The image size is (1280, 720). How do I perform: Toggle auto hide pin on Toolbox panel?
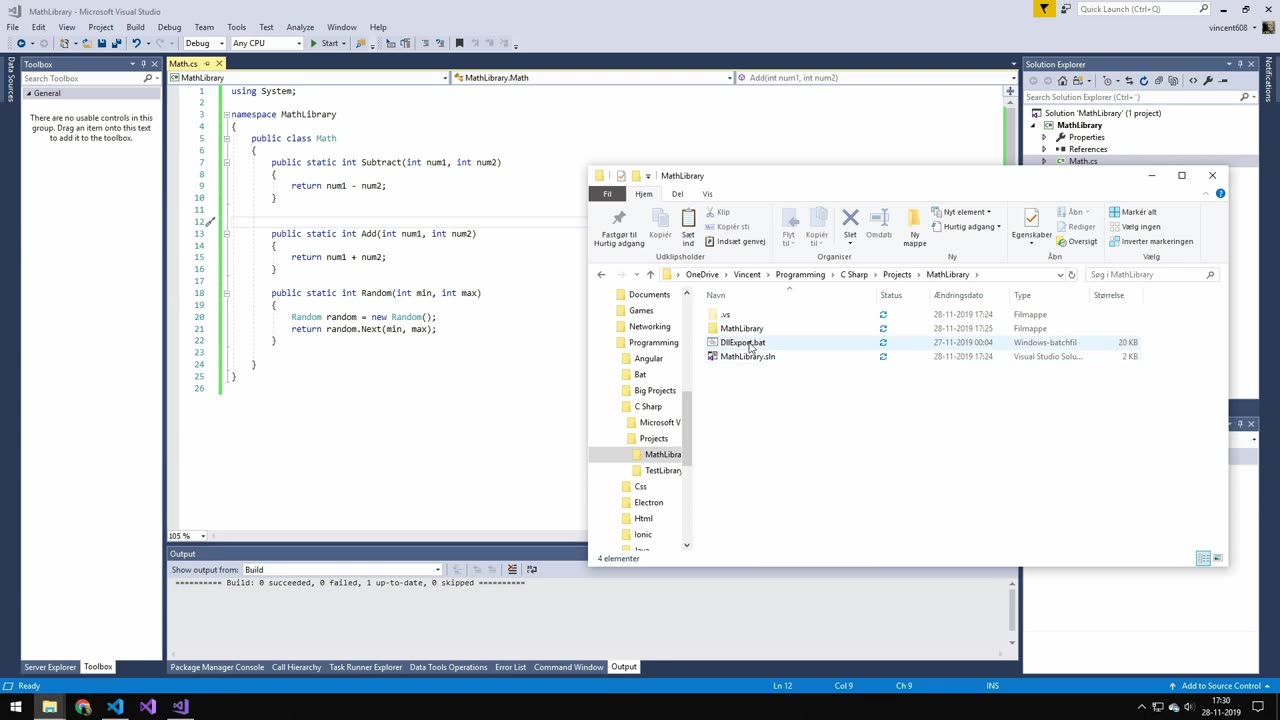pos(145,64)
